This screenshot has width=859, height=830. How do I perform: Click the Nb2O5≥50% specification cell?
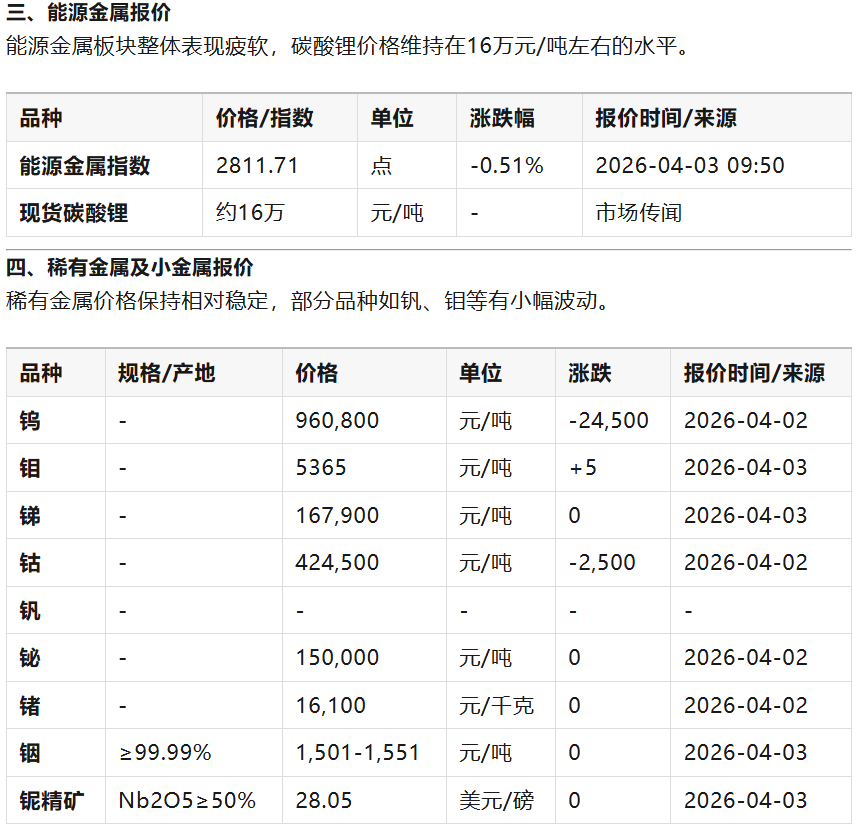coord(187,801)
